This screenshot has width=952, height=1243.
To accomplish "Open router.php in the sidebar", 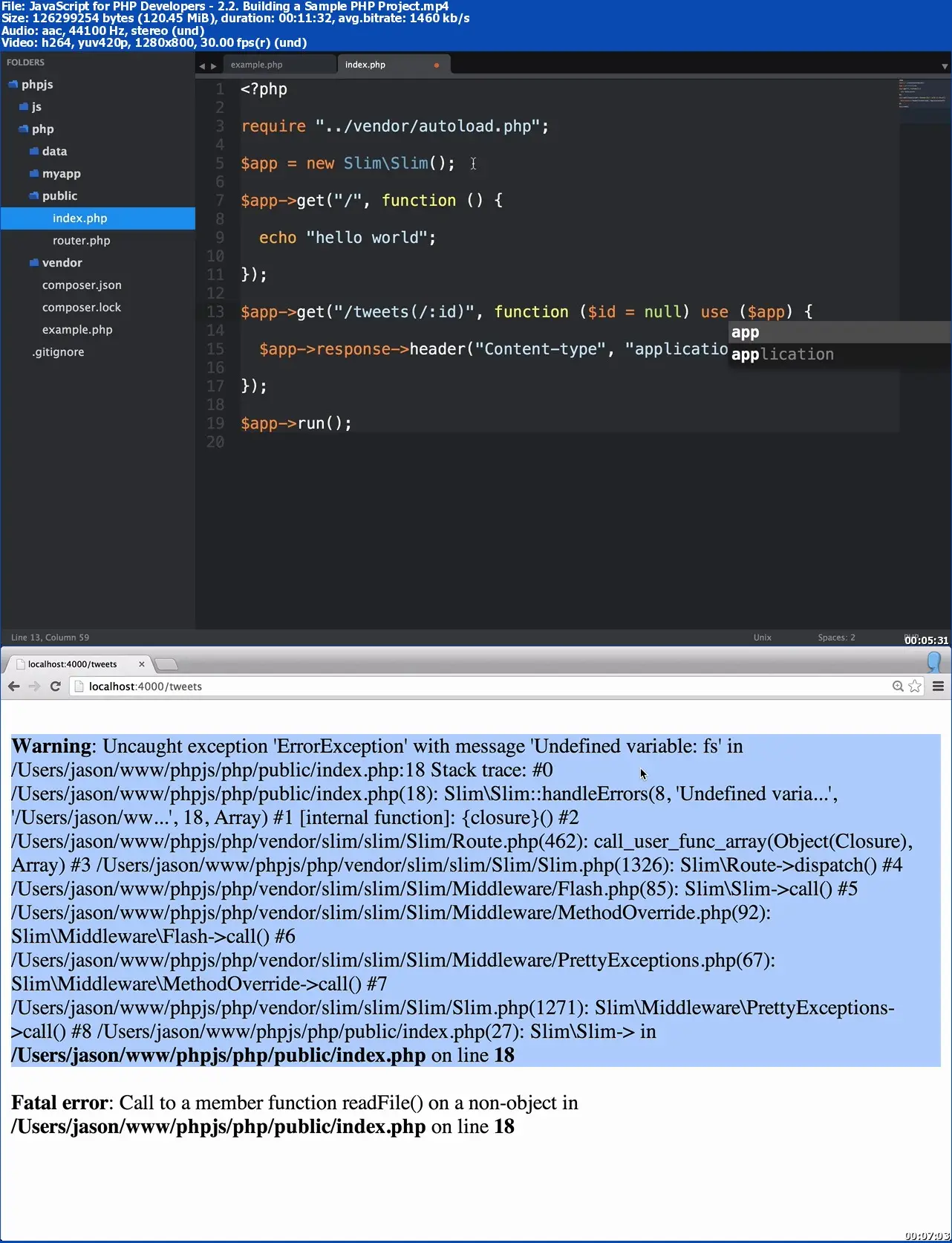I will 81,241.
